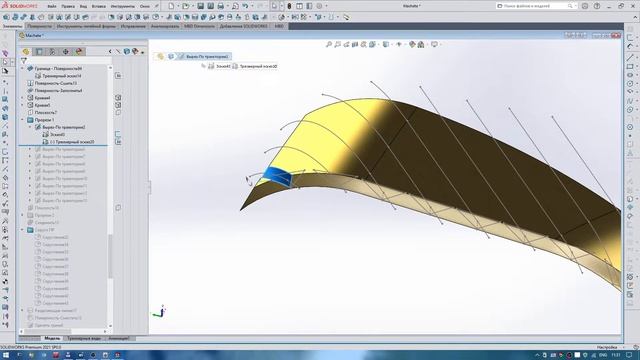Image resolution: width=640 pixels, height=360 pixels.
Task: Expand the Кривая4 tree node
Action: point(22,98)
